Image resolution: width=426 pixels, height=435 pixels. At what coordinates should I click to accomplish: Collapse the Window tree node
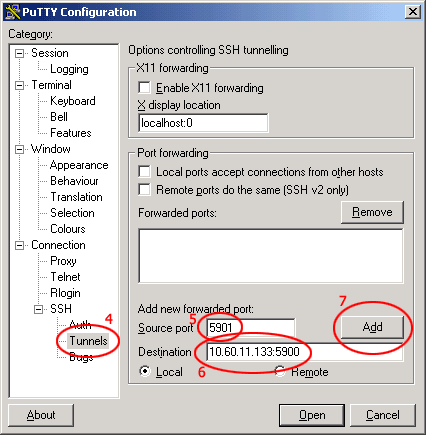(x=20, y=149)
